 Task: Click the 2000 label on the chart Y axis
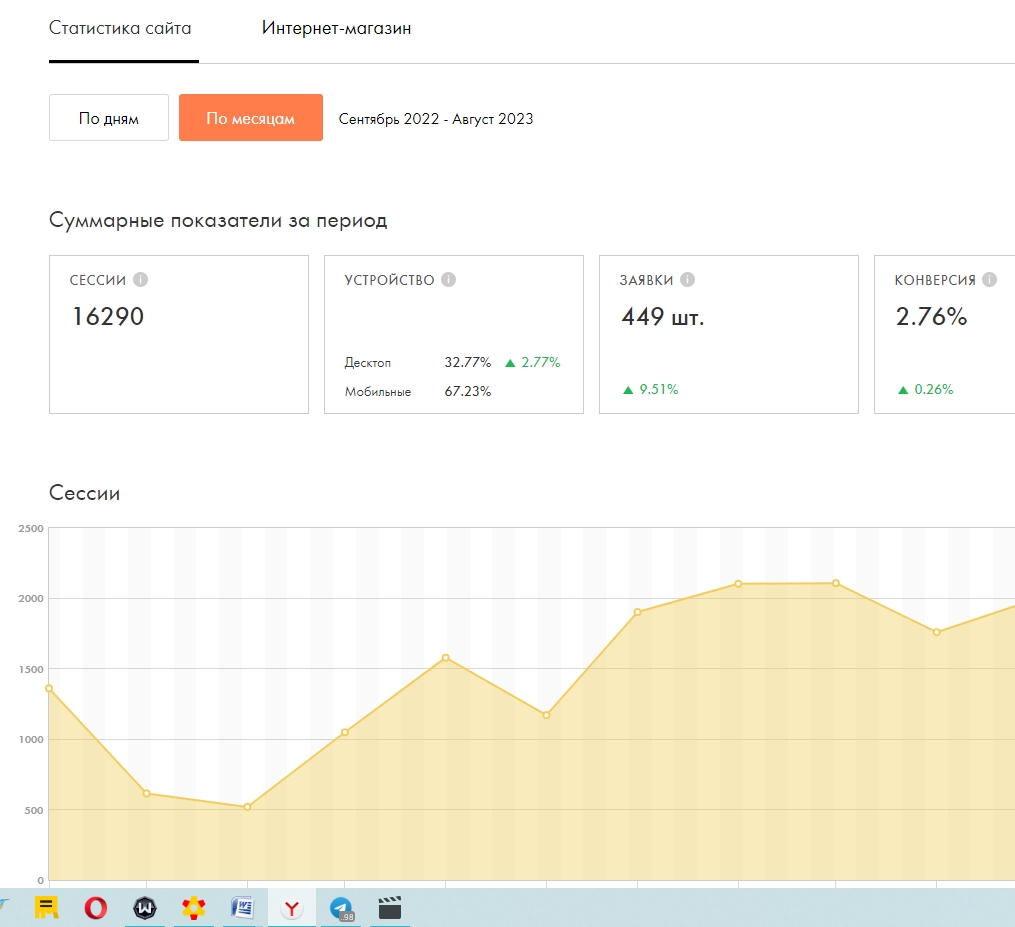(x=31, y=599)
